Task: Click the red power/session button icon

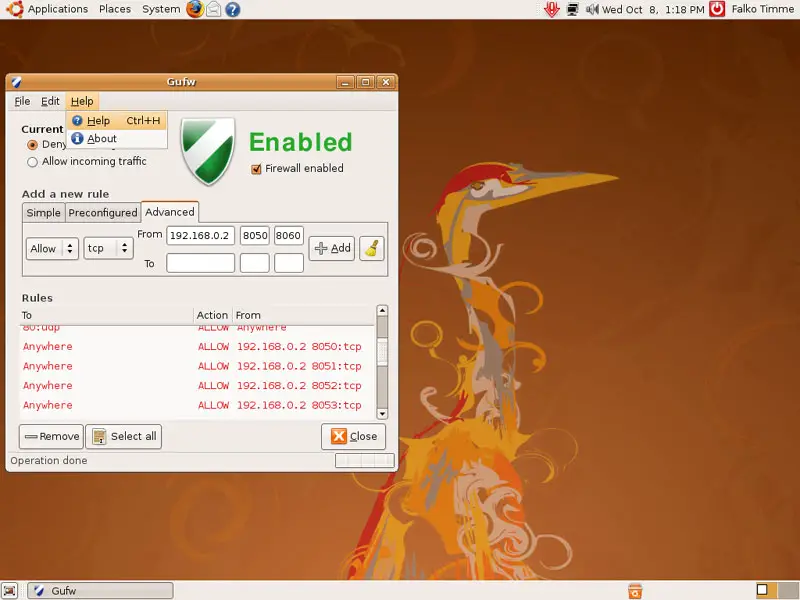Action: pos(717,9)
